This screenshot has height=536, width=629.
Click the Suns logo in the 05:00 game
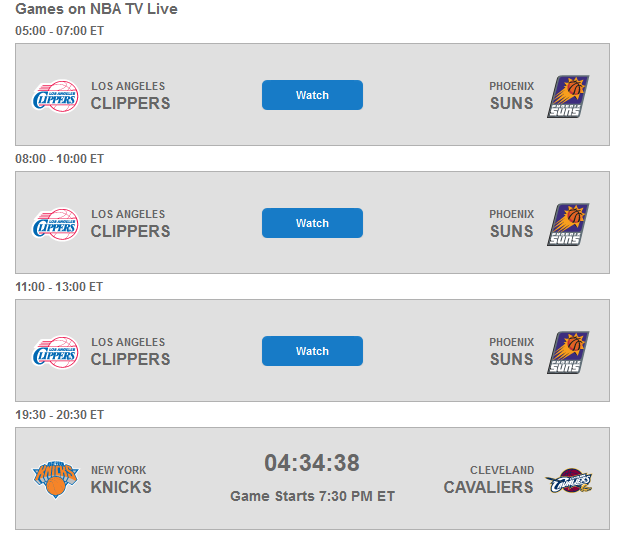568,96
